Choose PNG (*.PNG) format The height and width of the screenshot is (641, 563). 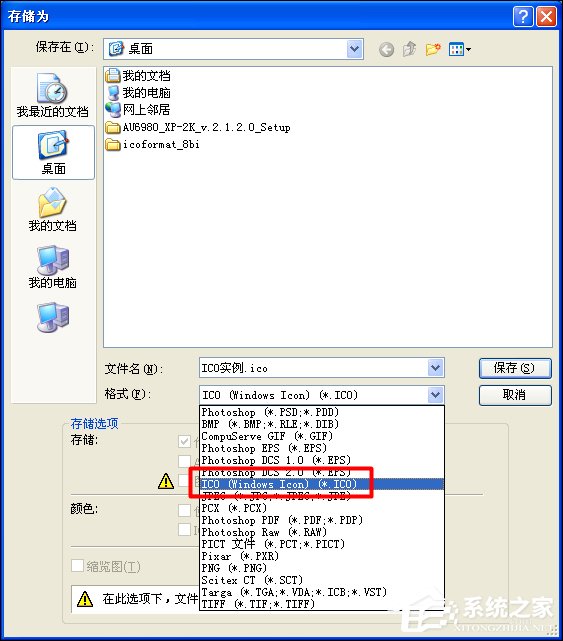coord(321,568)
